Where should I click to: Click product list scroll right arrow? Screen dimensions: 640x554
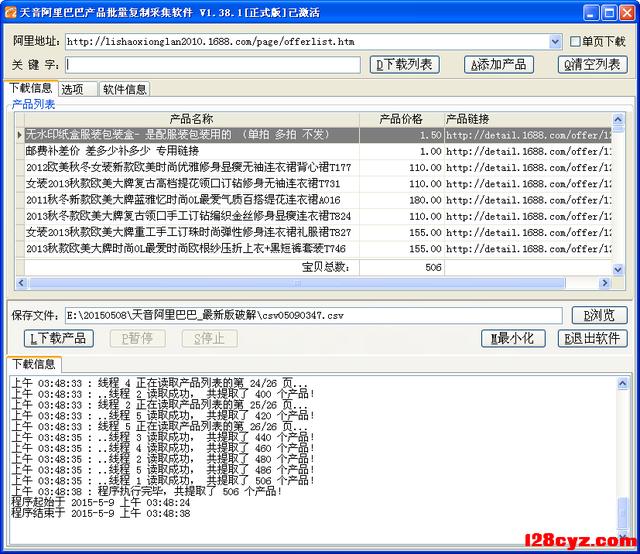(x=604, y=283)
